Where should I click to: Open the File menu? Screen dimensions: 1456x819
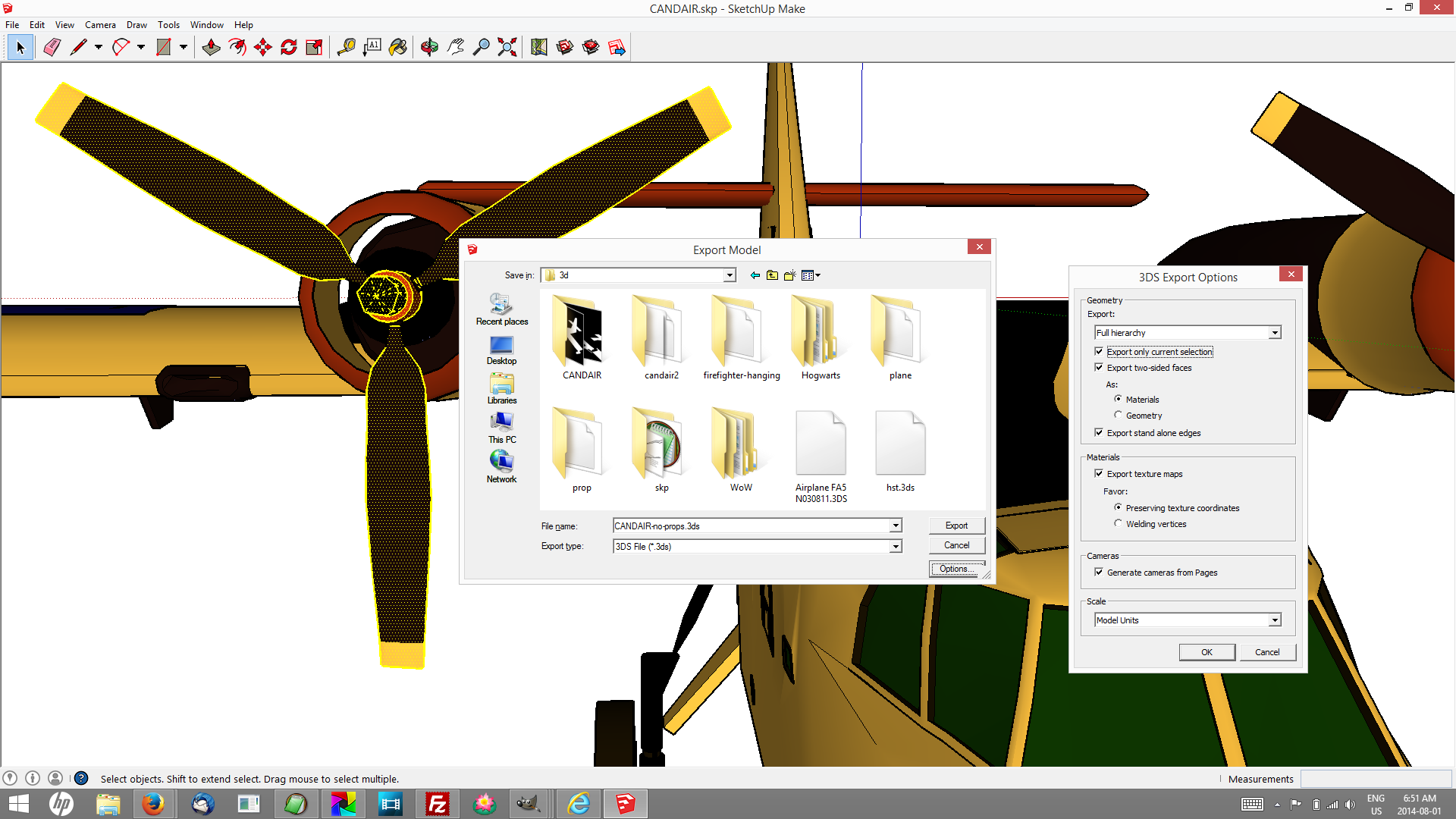click(12, 24)
